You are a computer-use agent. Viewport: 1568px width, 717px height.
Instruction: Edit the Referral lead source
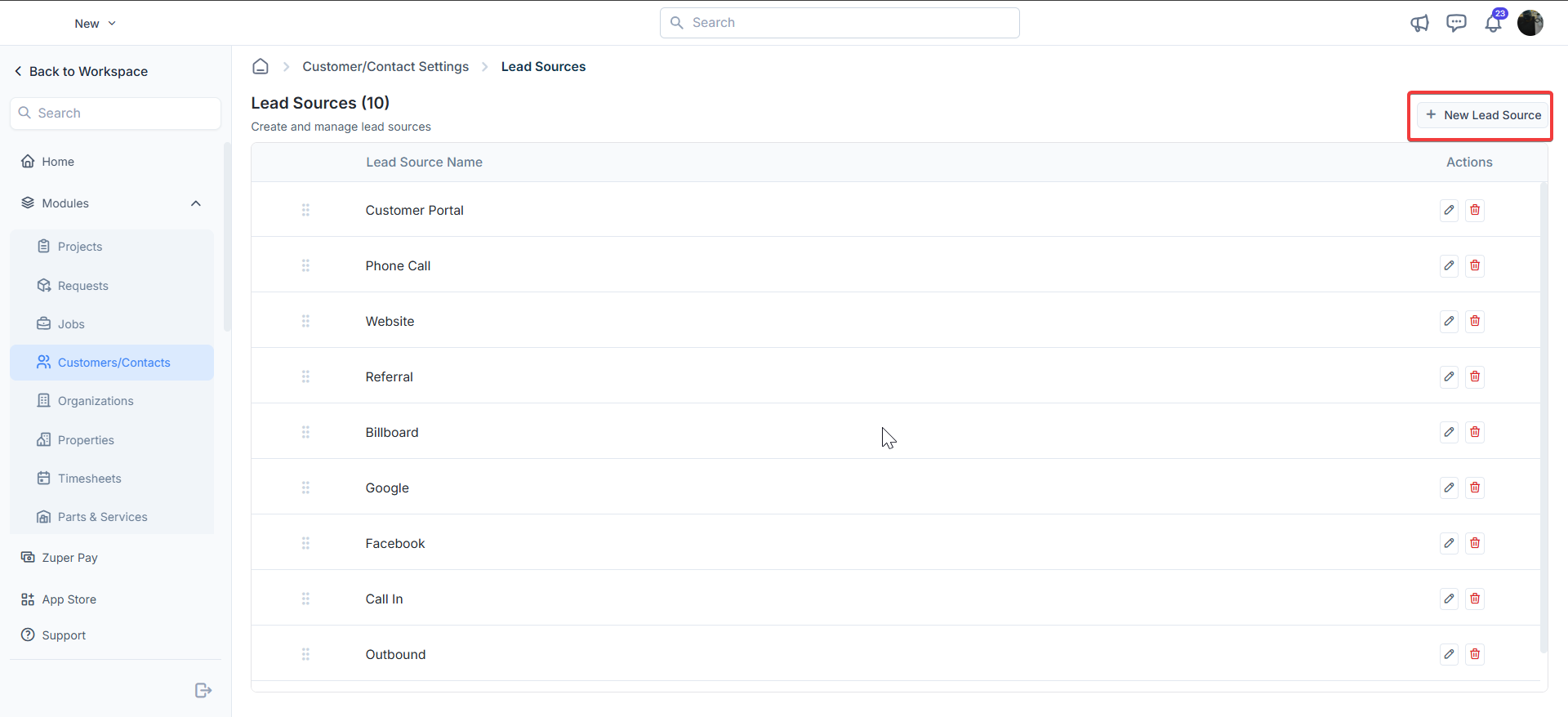1449,376
